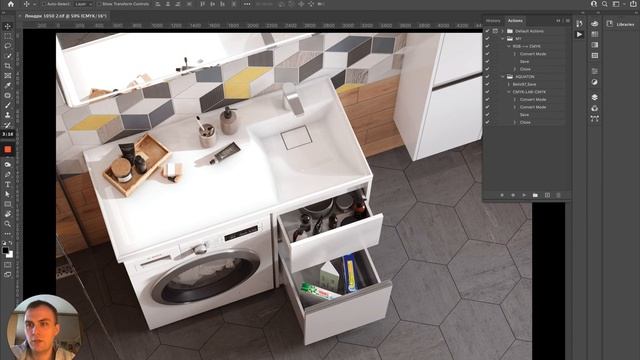Viewport: 640px width, 360px height.
Task: Click the background color swatch
Action: pos(10,254)
